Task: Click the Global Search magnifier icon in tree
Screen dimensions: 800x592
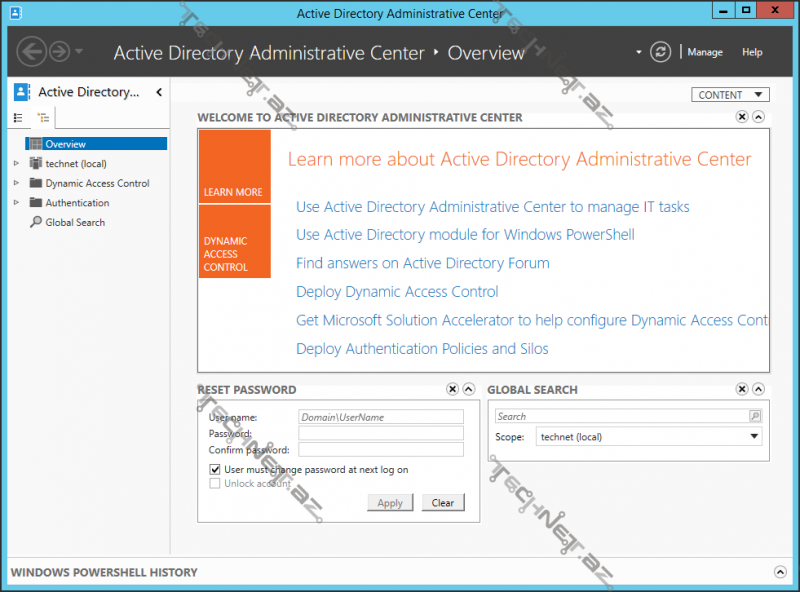Action: pos(36,222)
